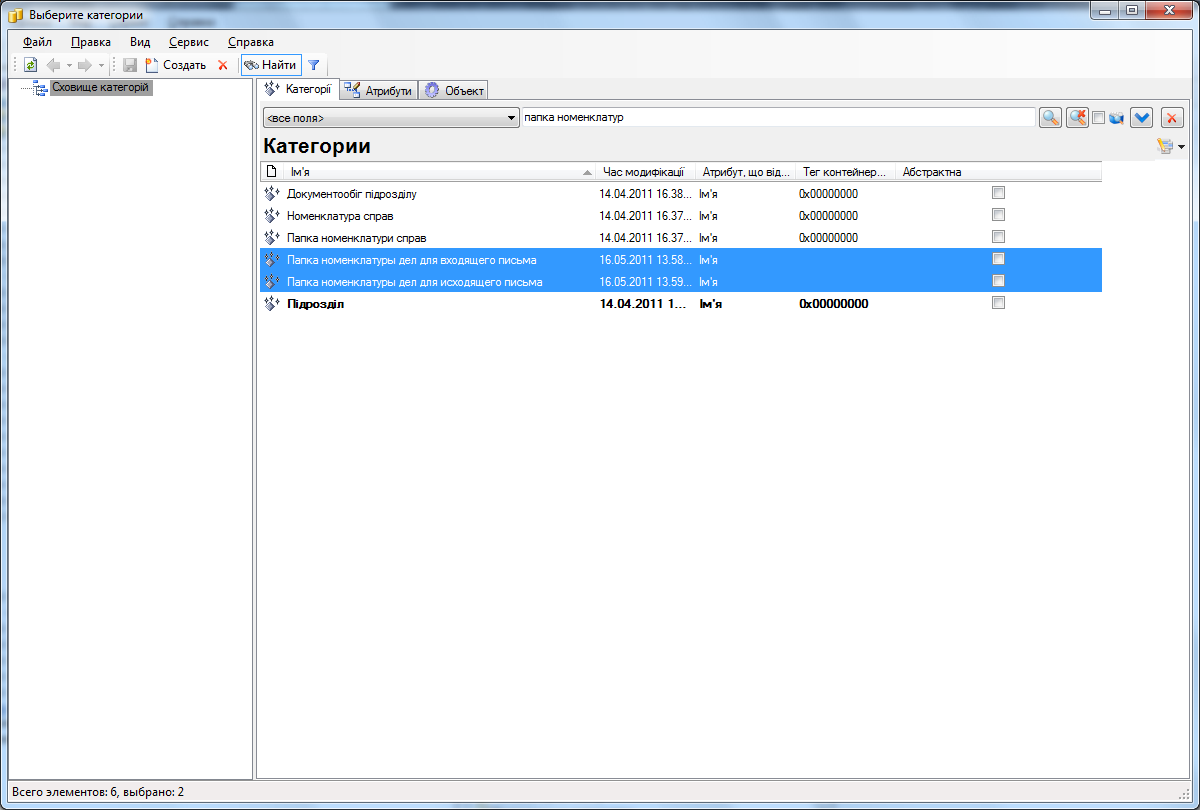
Task: Check Абстрактна box for Документообіг підрозділу
Action: click(x=998, y=193)
